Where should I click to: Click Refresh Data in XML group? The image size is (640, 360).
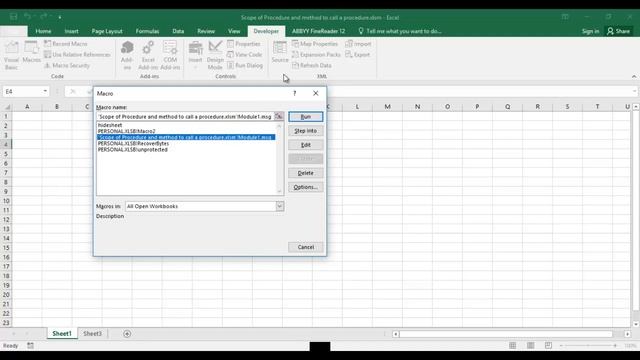312,65
